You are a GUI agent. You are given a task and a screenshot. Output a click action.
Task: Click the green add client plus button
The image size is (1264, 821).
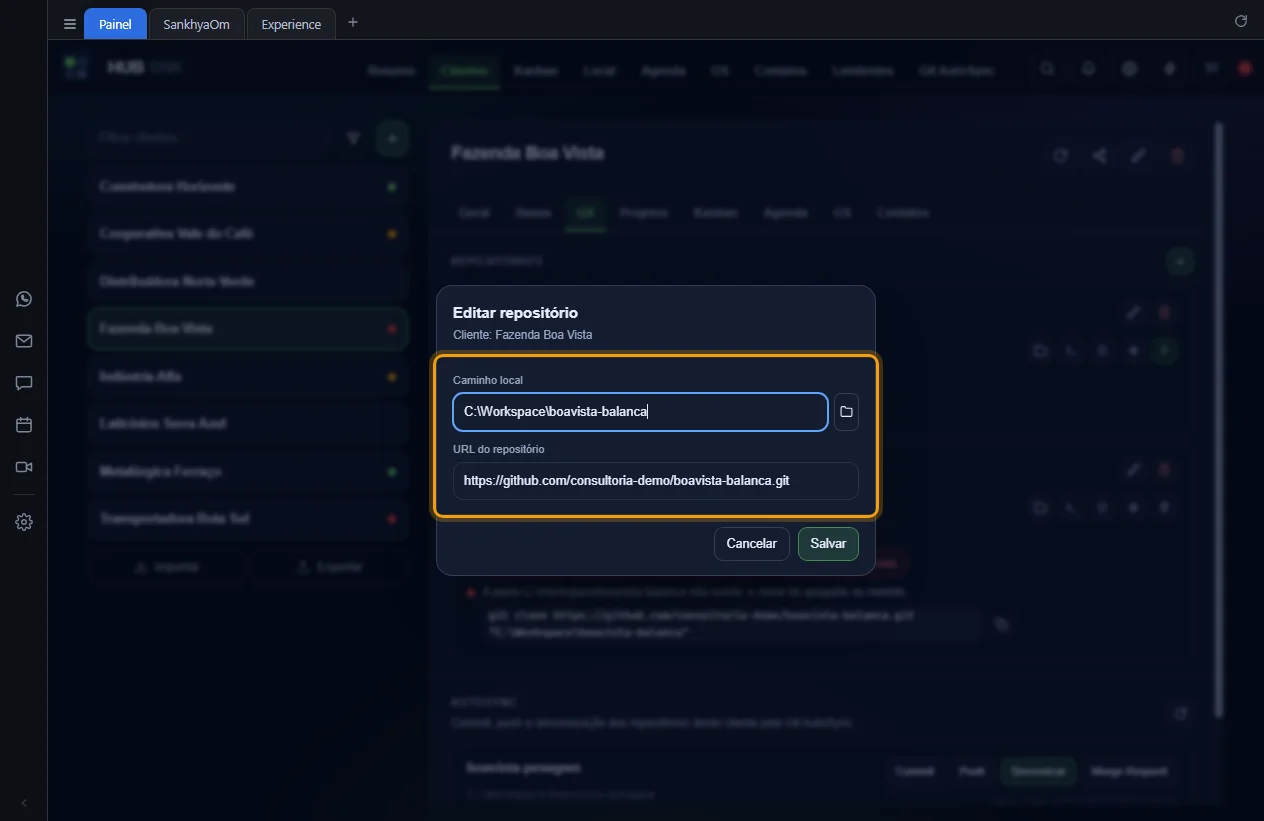pos(392,138)
